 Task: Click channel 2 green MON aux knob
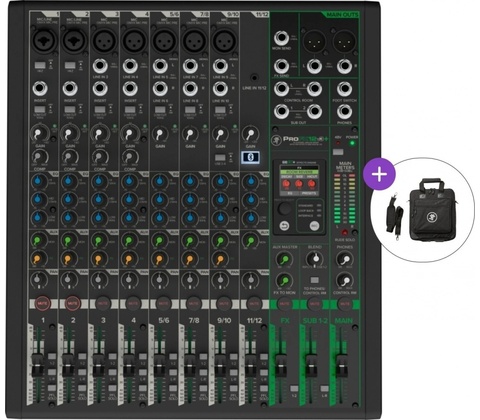coord(69,240)
